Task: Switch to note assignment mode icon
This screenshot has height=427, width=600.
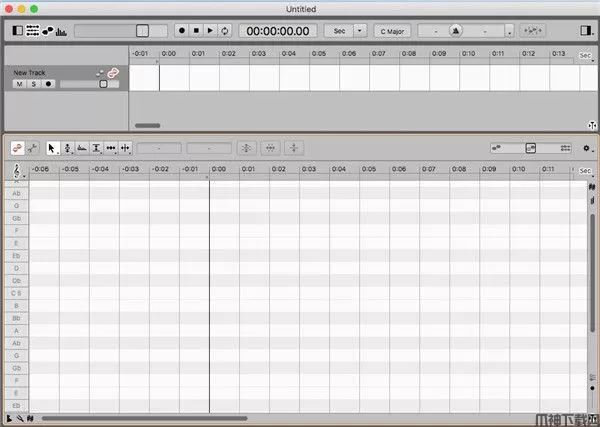Action: 33,148
